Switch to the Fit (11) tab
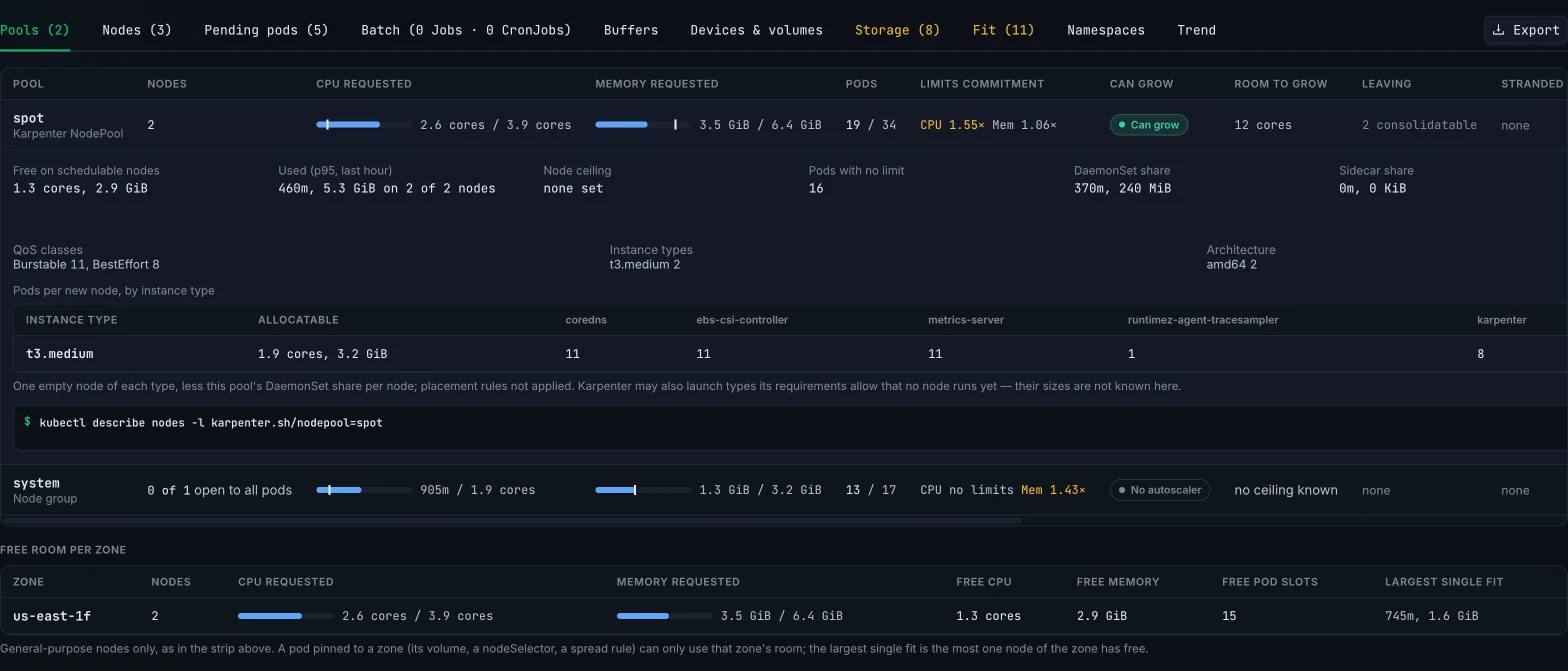The height and width of the screenshot is (671, 1568). point(1003,30)
